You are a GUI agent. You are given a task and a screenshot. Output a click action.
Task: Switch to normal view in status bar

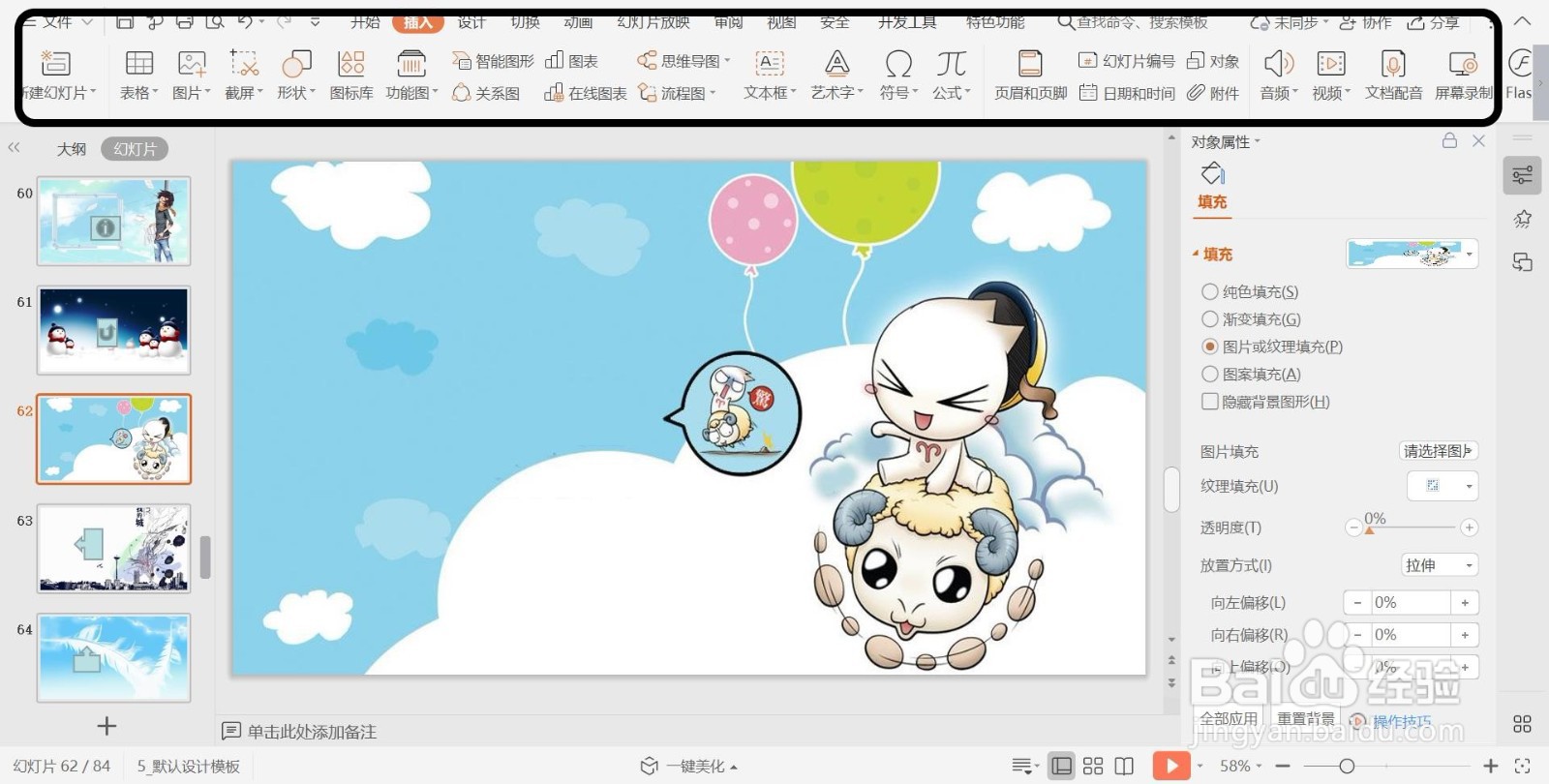(1062, 767)
